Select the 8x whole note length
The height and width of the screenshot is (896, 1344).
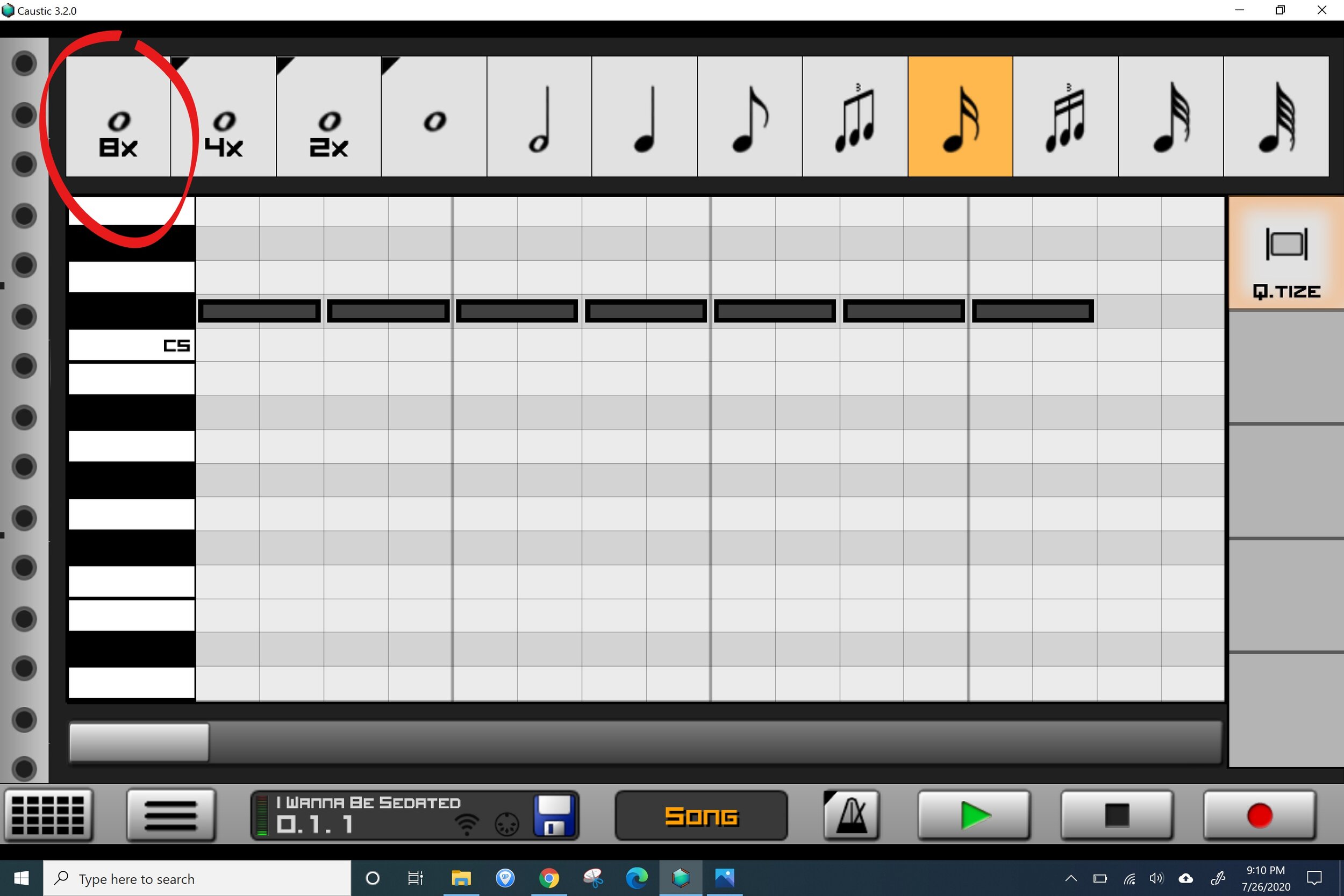click(x=118, y=117)
